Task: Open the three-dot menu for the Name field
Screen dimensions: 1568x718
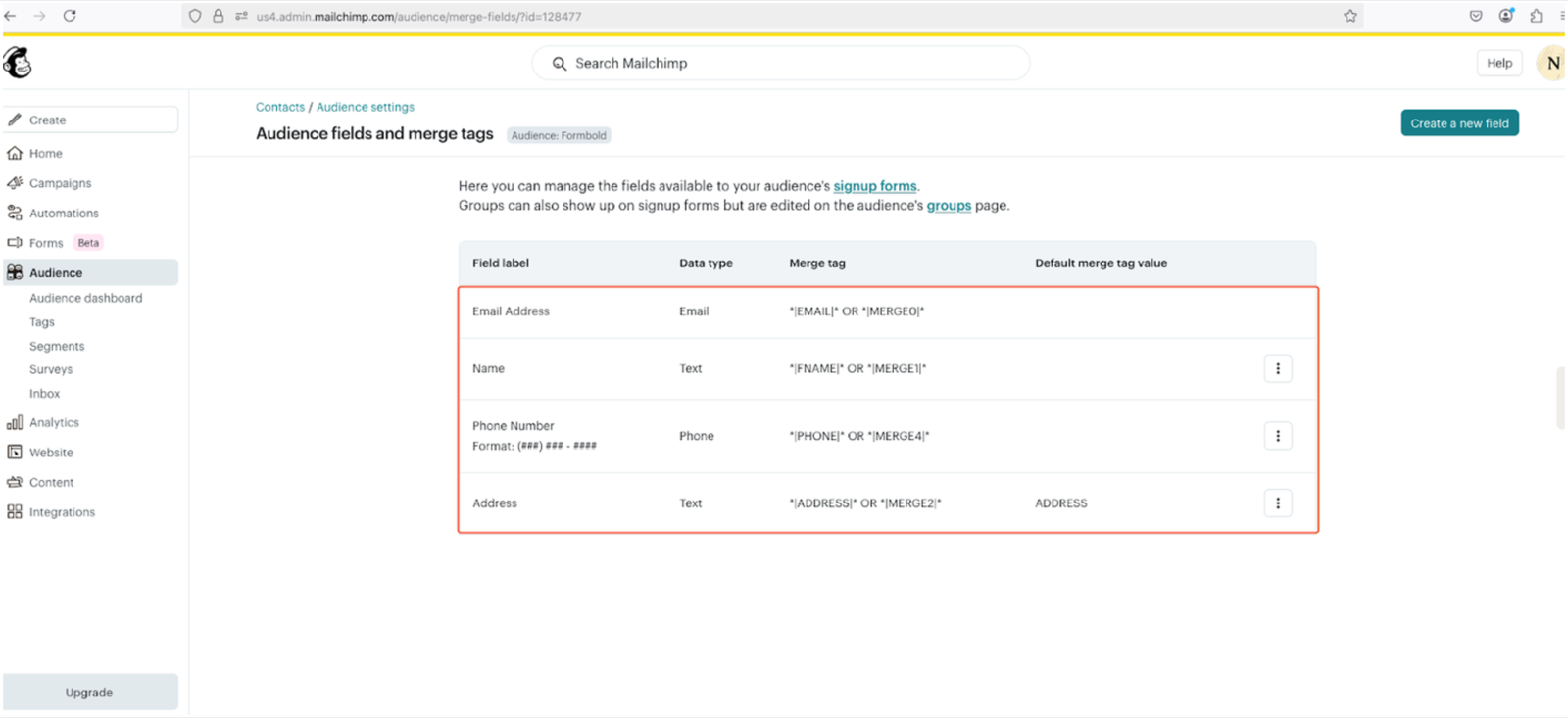Action: [1278, 368]
